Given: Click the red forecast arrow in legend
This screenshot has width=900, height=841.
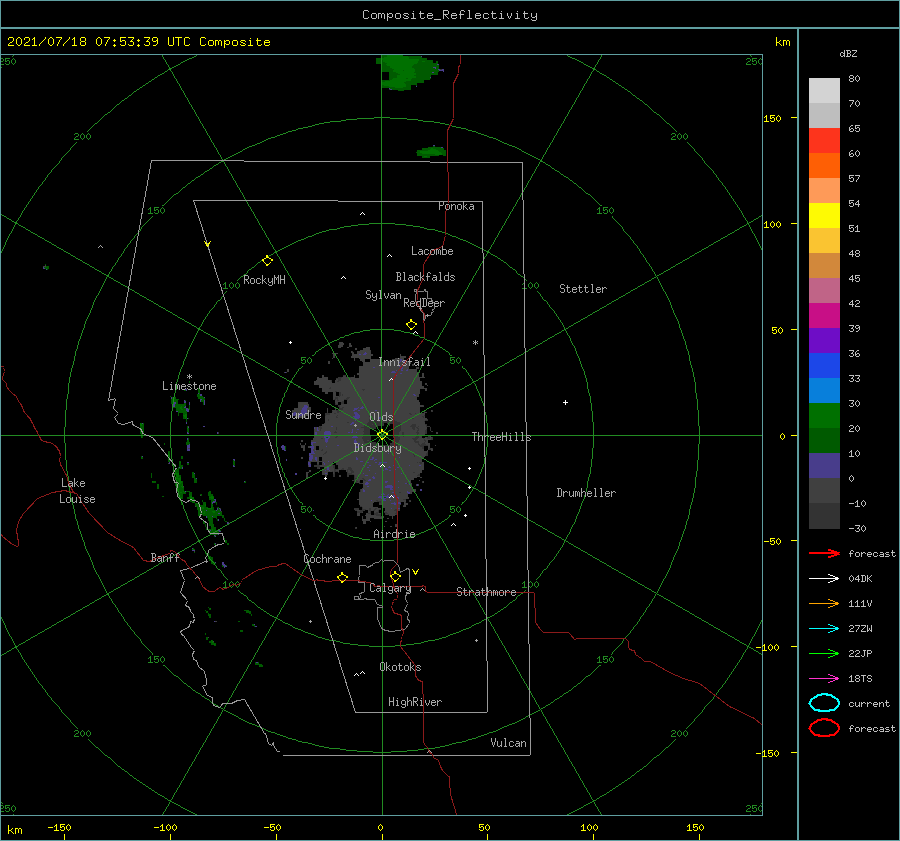Looking at the screenshot, I should 824,553.
